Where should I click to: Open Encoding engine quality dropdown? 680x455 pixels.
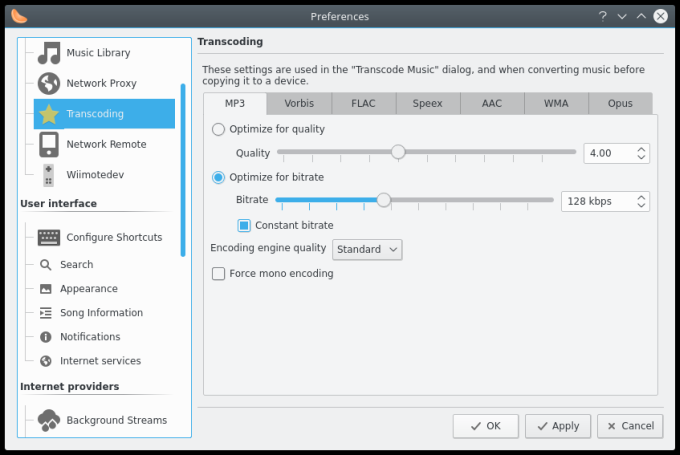(x=367, y=249)
